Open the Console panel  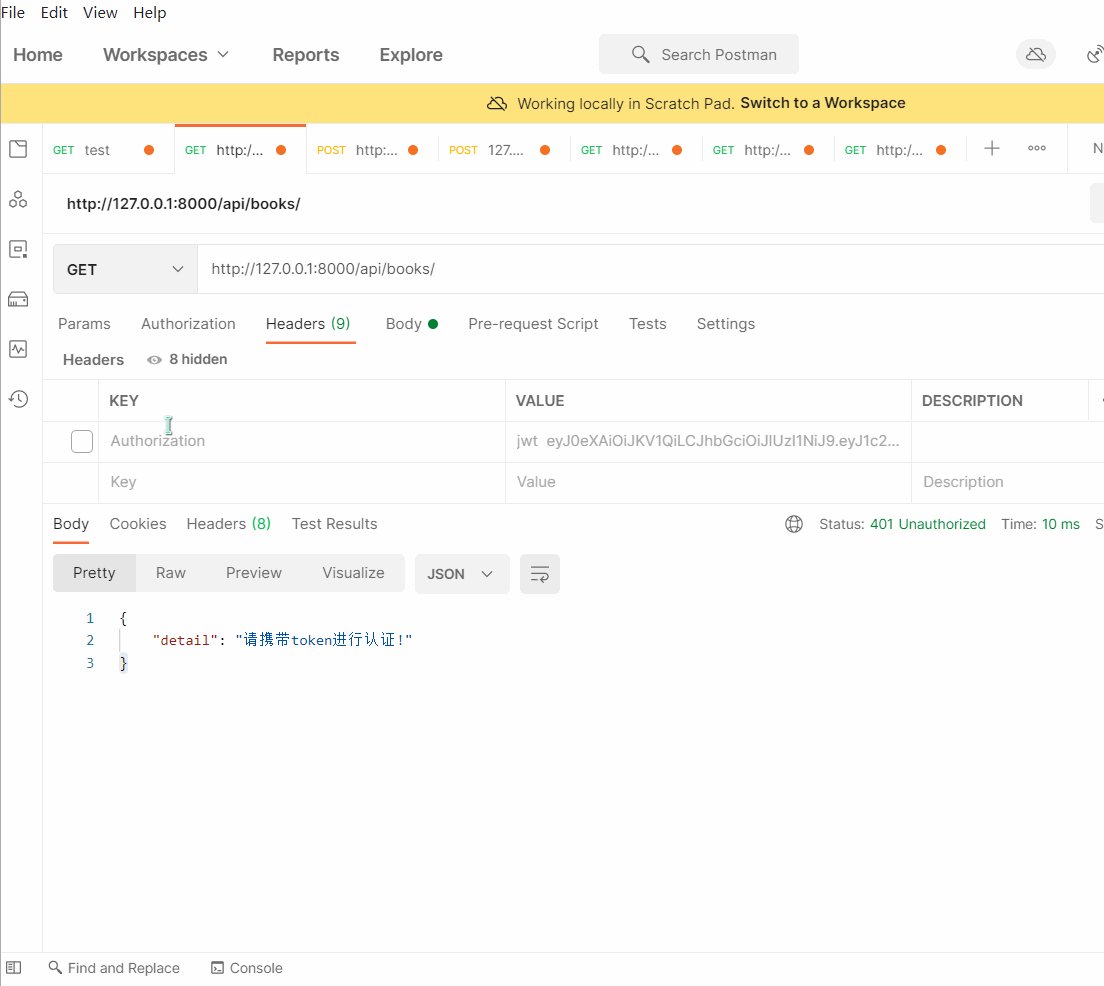[246, 968]
